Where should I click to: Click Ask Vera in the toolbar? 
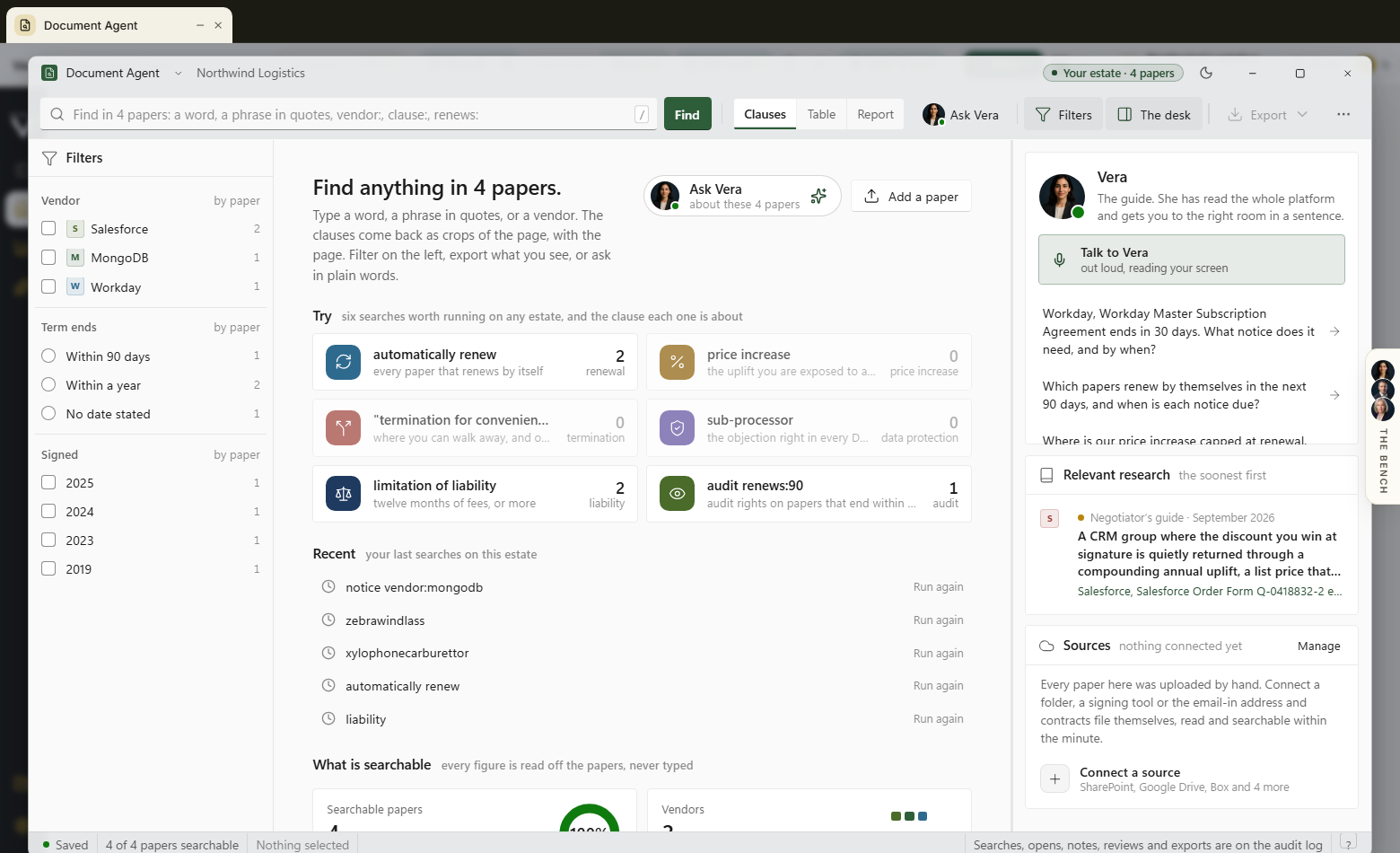[961, 114]
